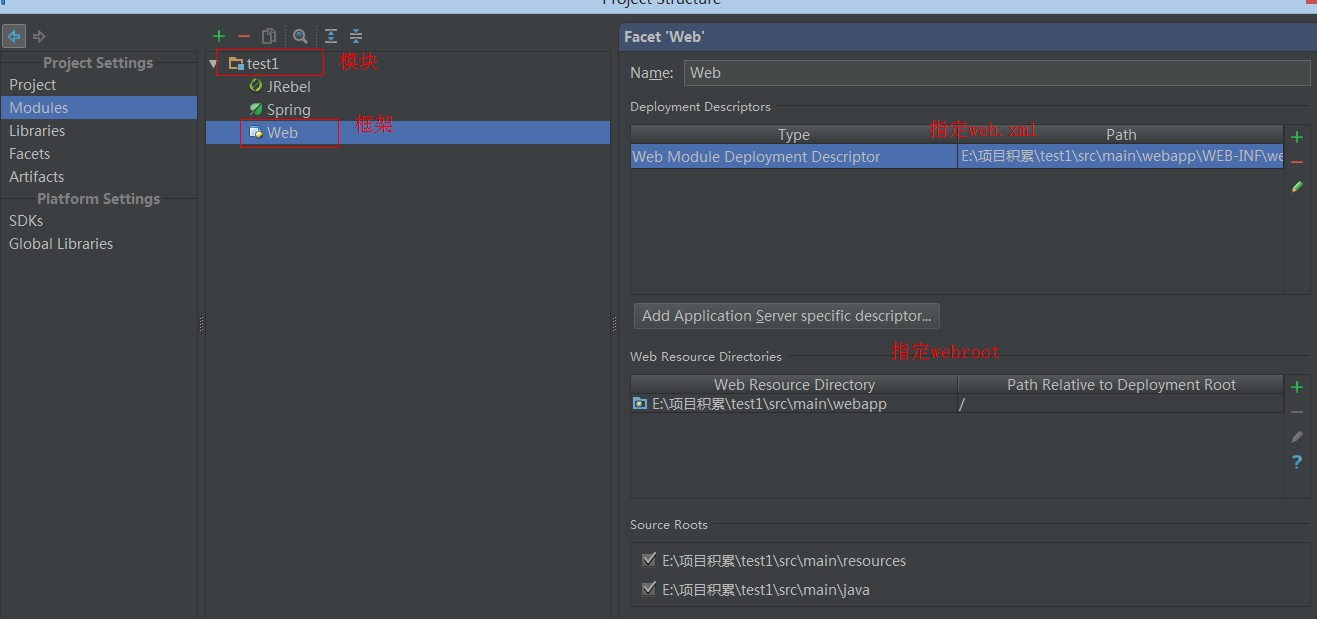Click the '/' deployment root path cell
Image resolution: width=1317 pixels, height=619 pixels.
click(1121, 404)
